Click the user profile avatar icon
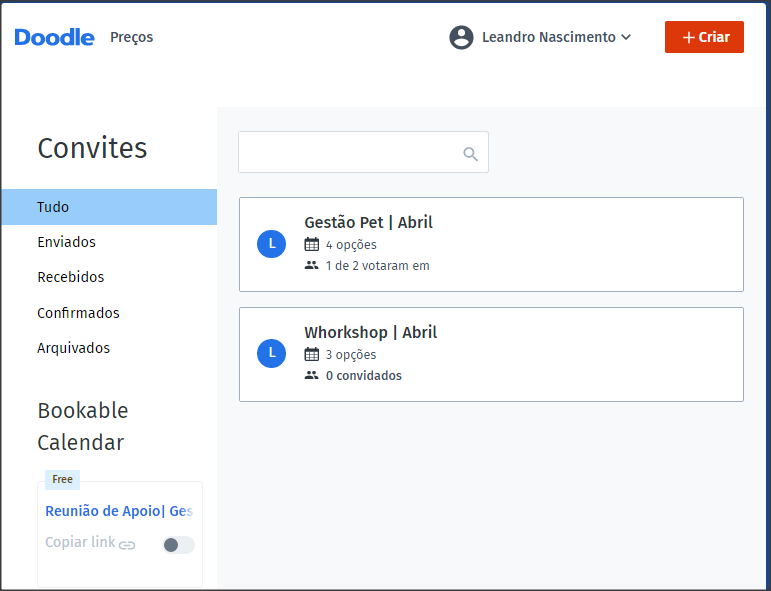 point(461,37)
